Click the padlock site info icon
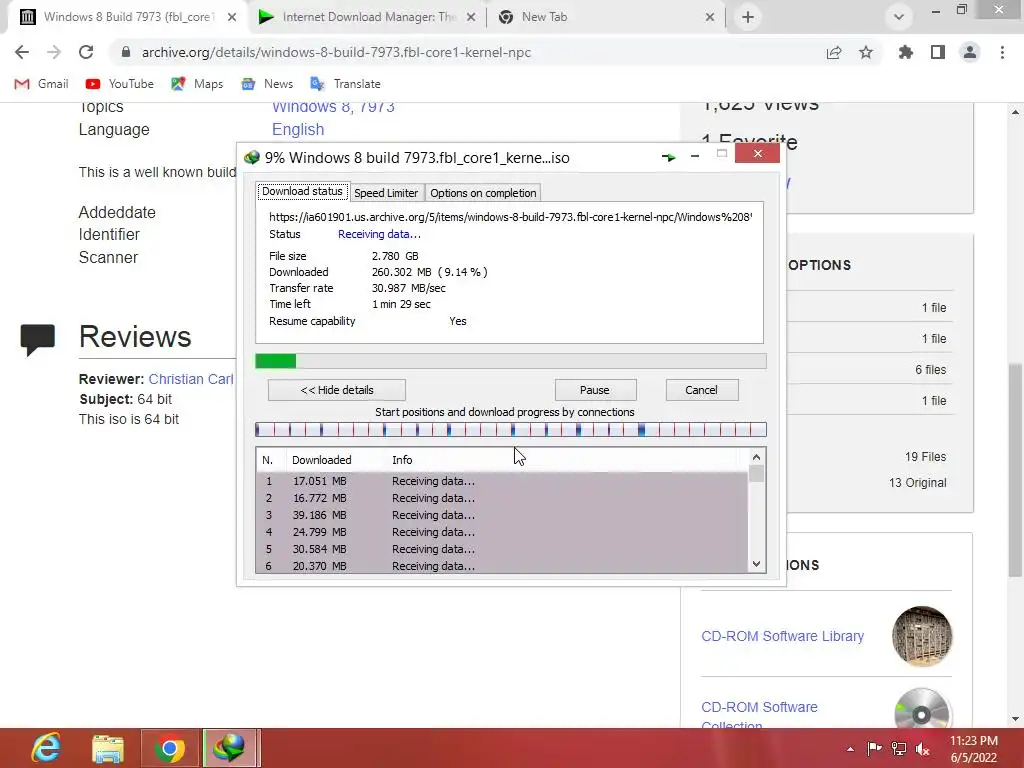 [126, 52]
